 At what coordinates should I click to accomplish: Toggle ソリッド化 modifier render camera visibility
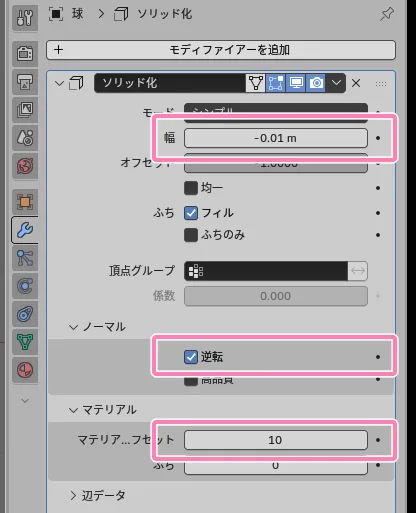tap(316, 83)
